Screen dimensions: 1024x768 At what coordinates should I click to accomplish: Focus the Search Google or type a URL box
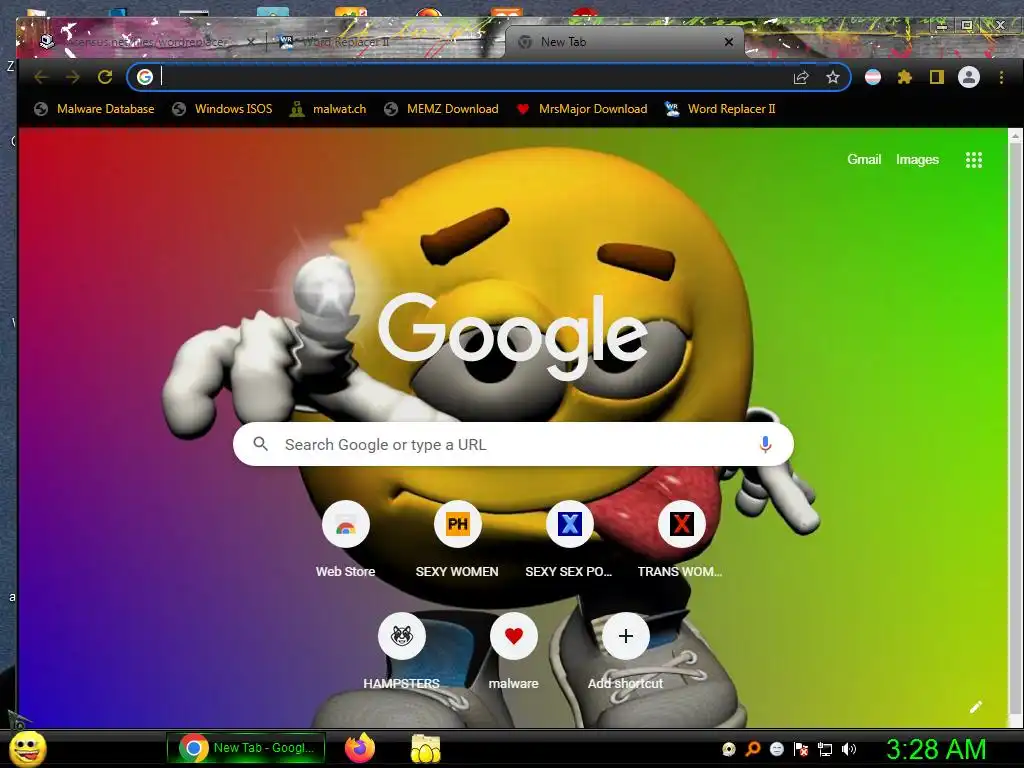pos(513,444)
